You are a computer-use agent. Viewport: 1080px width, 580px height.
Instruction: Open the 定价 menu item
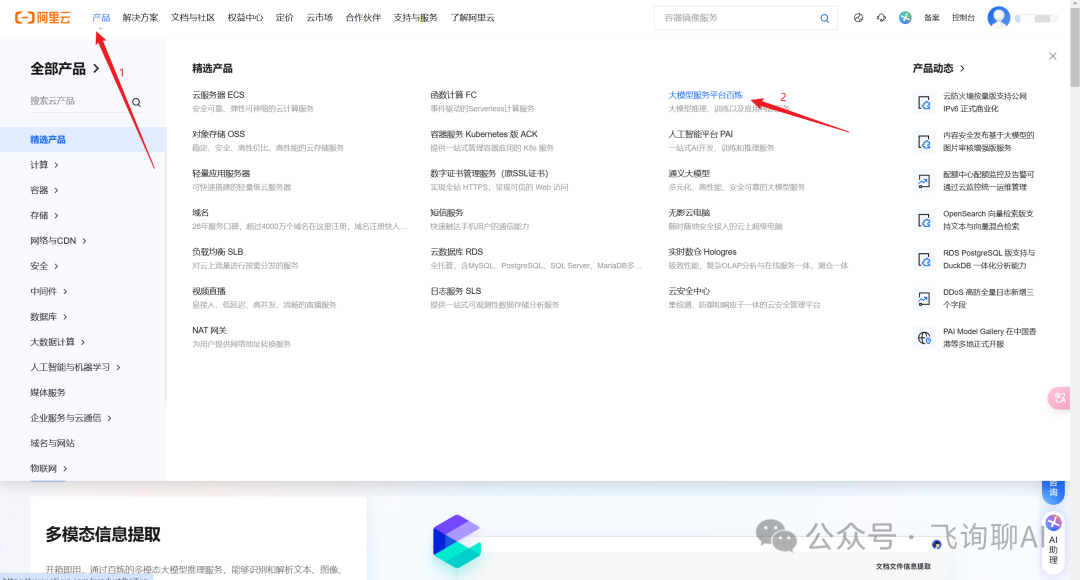coord(284,18)
